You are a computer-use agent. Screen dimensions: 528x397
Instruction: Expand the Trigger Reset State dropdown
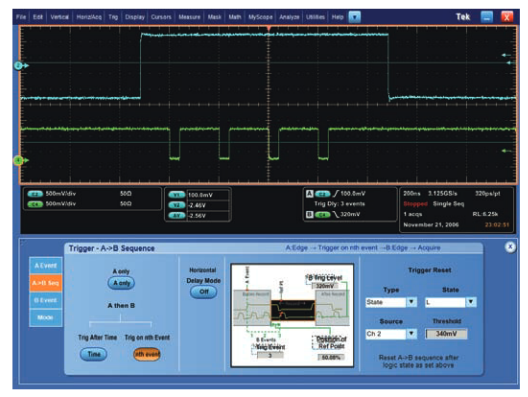471,302
